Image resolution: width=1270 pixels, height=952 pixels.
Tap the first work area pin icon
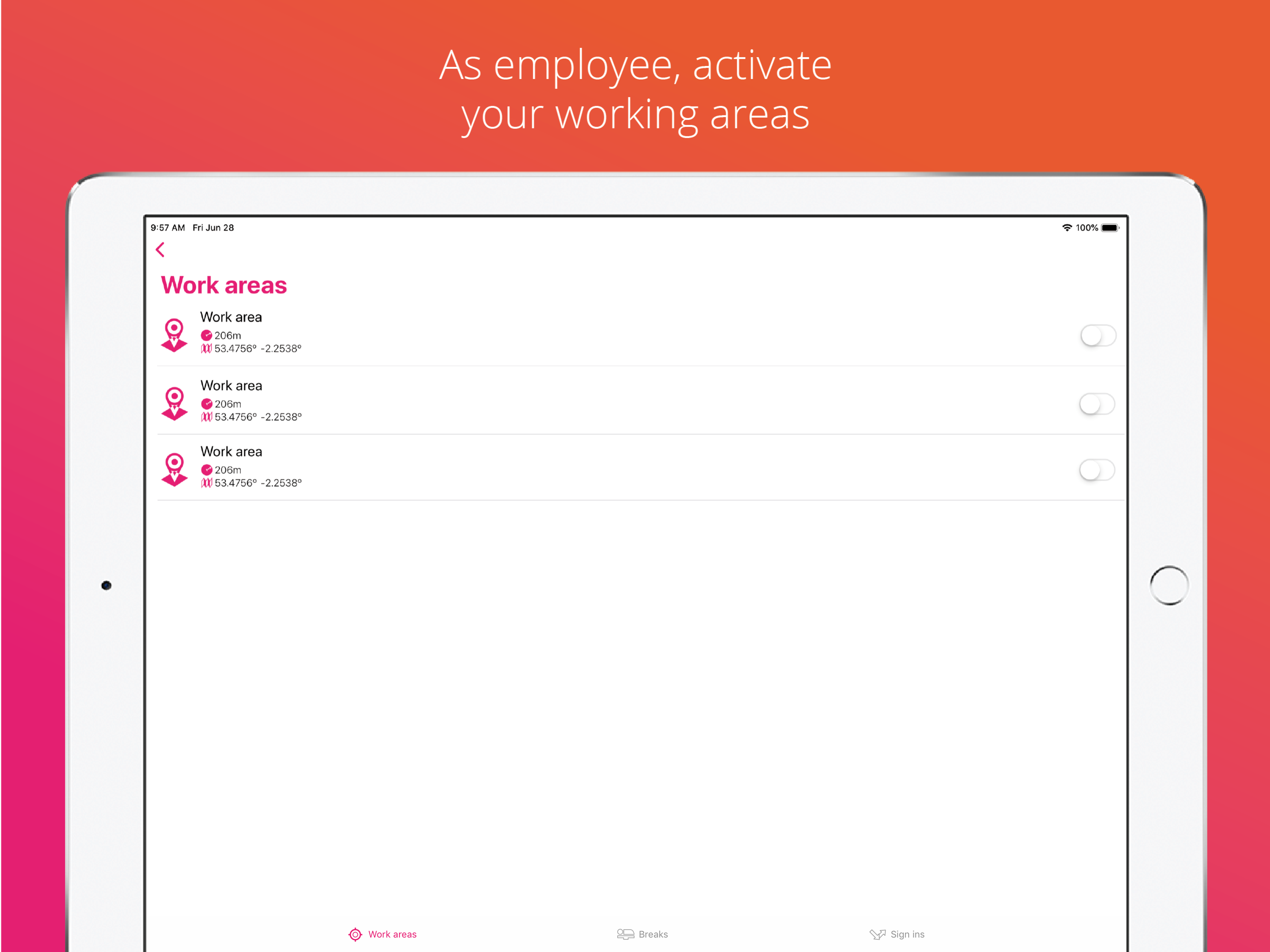point(174,335)
